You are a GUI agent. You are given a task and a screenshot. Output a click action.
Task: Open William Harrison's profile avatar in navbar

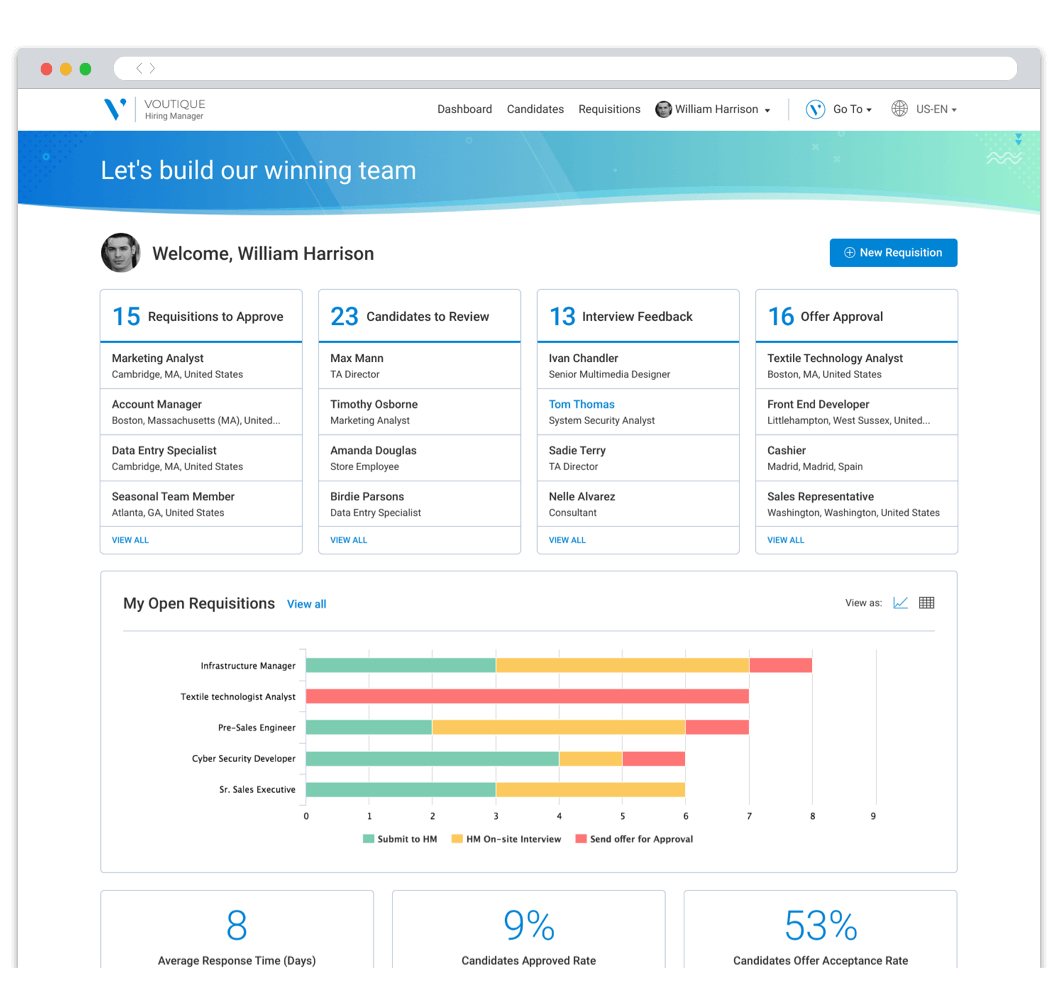coord(663,109)
